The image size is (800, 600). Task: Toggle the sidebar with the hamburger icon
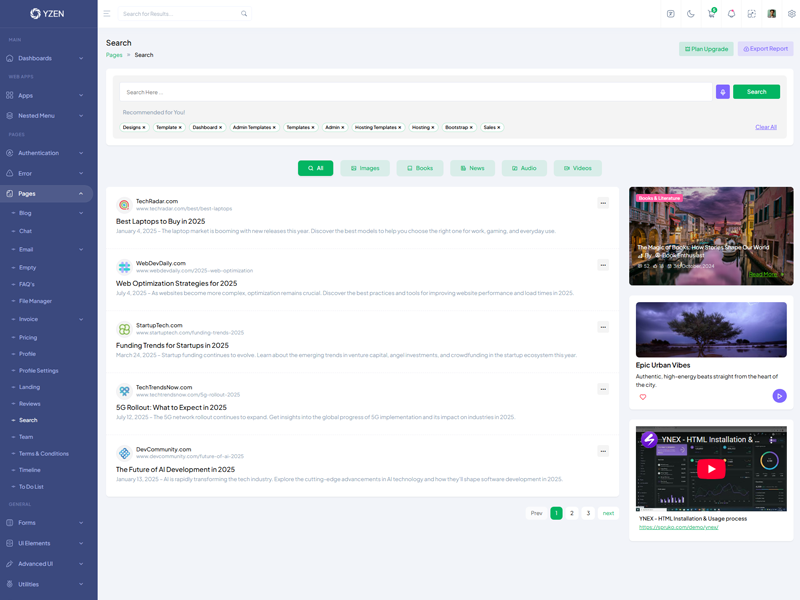click(x=107, y=14)
